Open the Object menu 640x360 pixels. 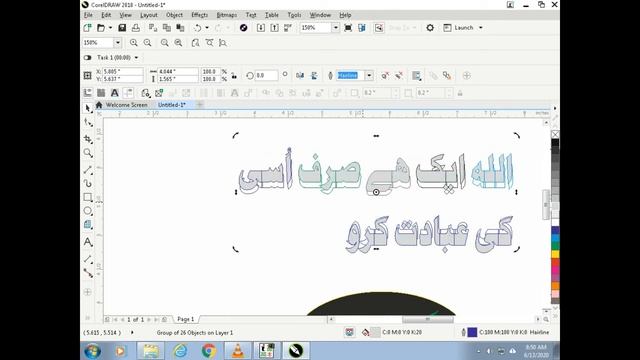click(x=174, y=15)
